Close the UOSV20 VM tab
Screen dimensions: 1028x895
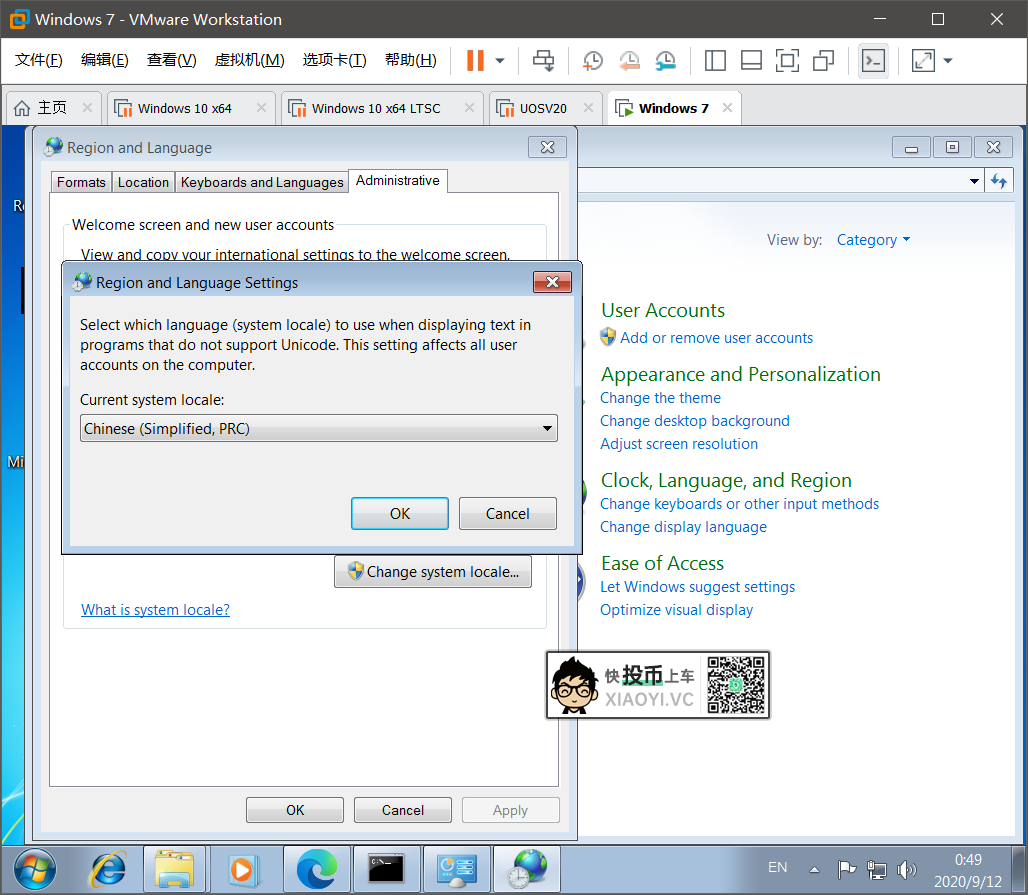(x=588, y=108)
